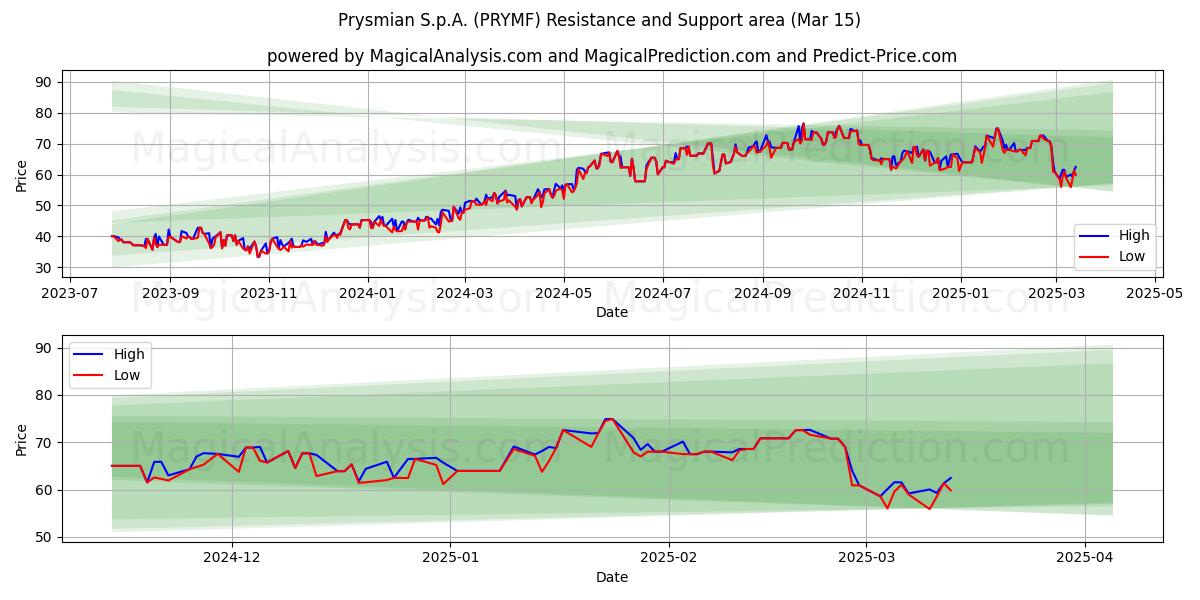Image resolution: width=1200 pixels, height=600 pixels.
Task: Click the bottom chart x-axis label '2024-12'
Action: point(232,559)
